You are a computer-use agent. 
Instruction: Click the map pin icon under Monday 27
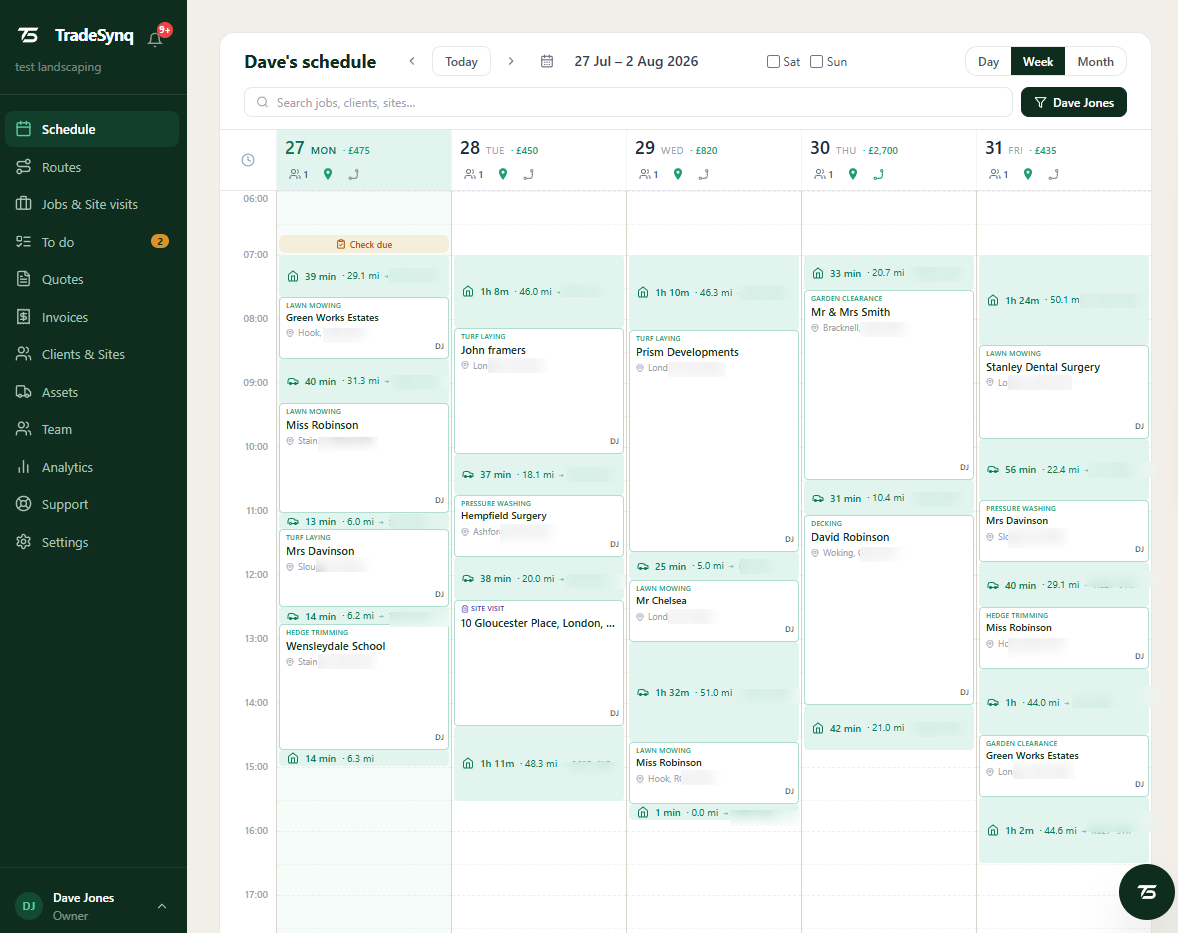coord(328,174)
